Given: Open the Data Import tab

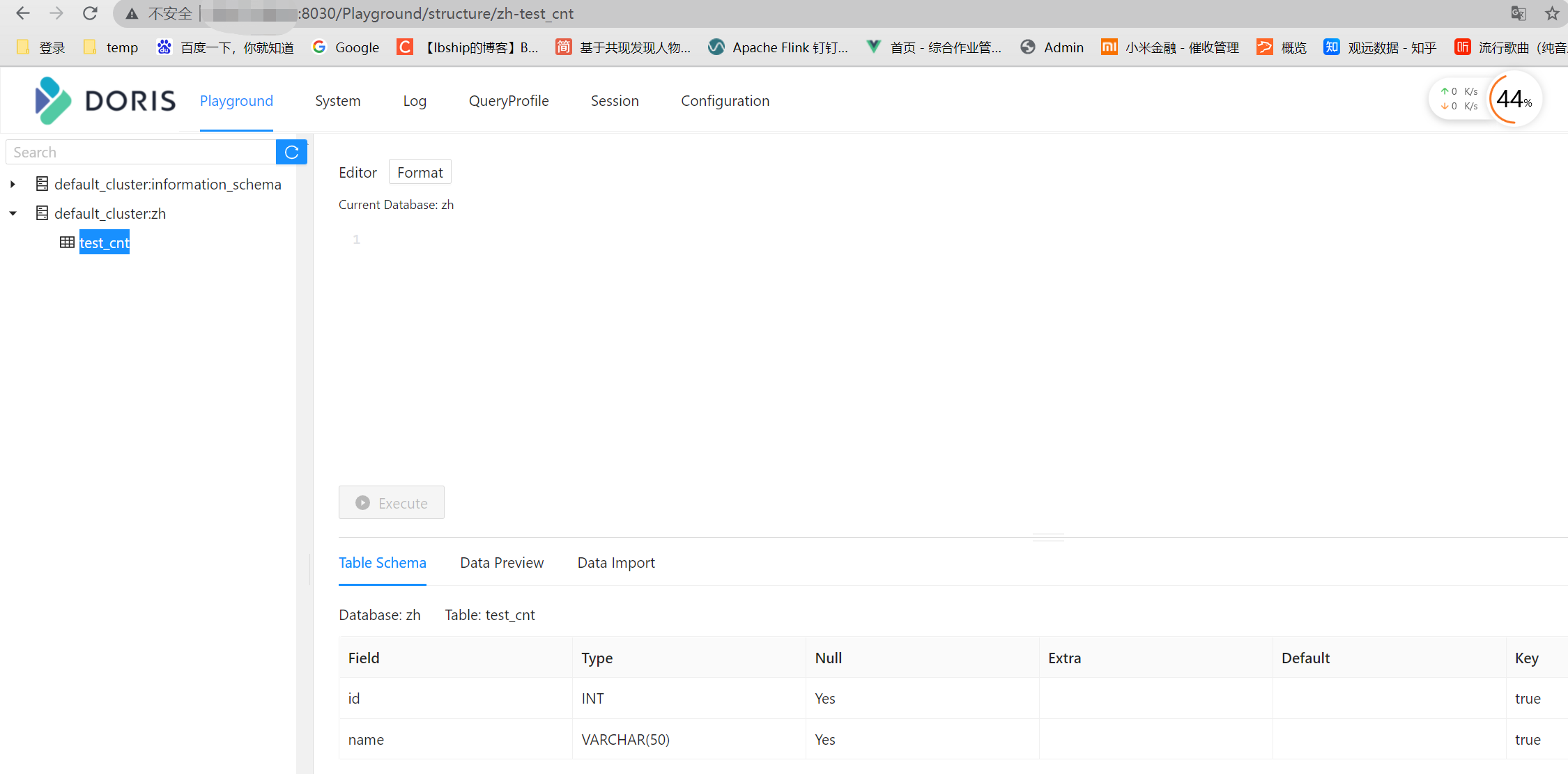Looking at the screenshot, I should point(616,563).
